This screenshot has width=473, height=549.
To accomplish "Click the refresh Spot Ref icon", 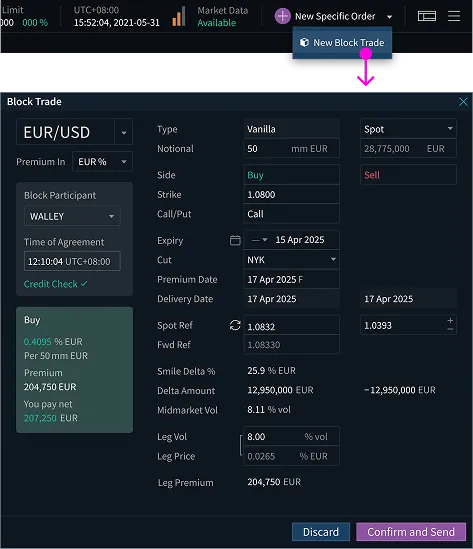I will pyautogui.click(x=235, y=325).
